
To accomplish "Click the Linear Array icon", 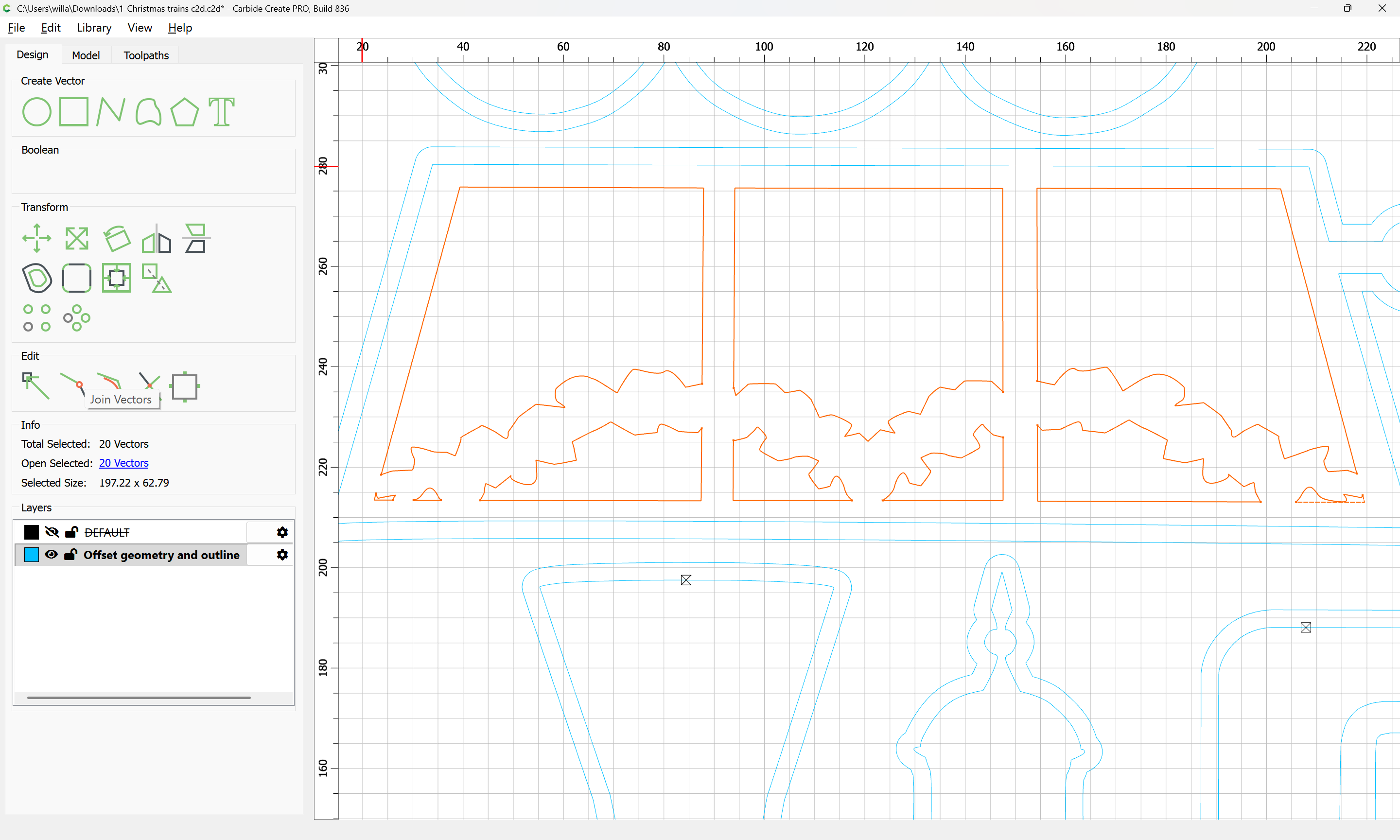I will tap(37, 318).
